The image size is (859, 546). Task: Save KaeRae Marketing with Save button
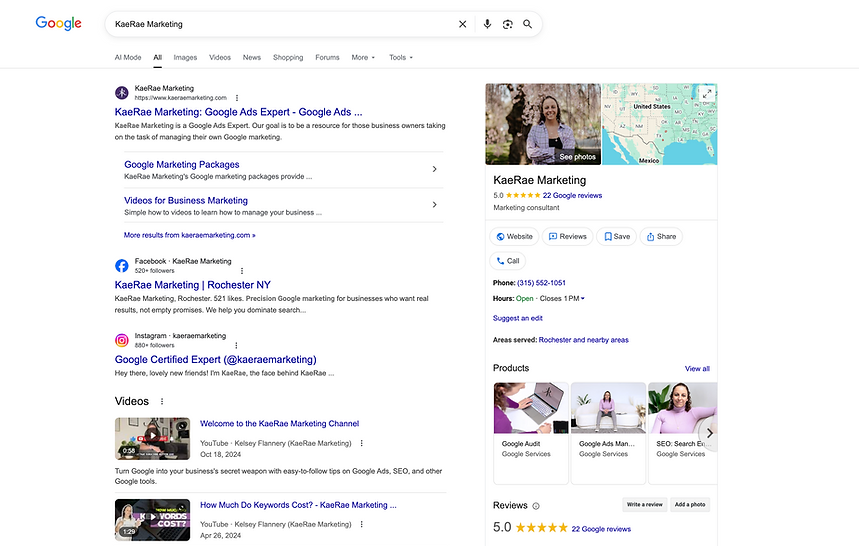(x=616, y=237)
